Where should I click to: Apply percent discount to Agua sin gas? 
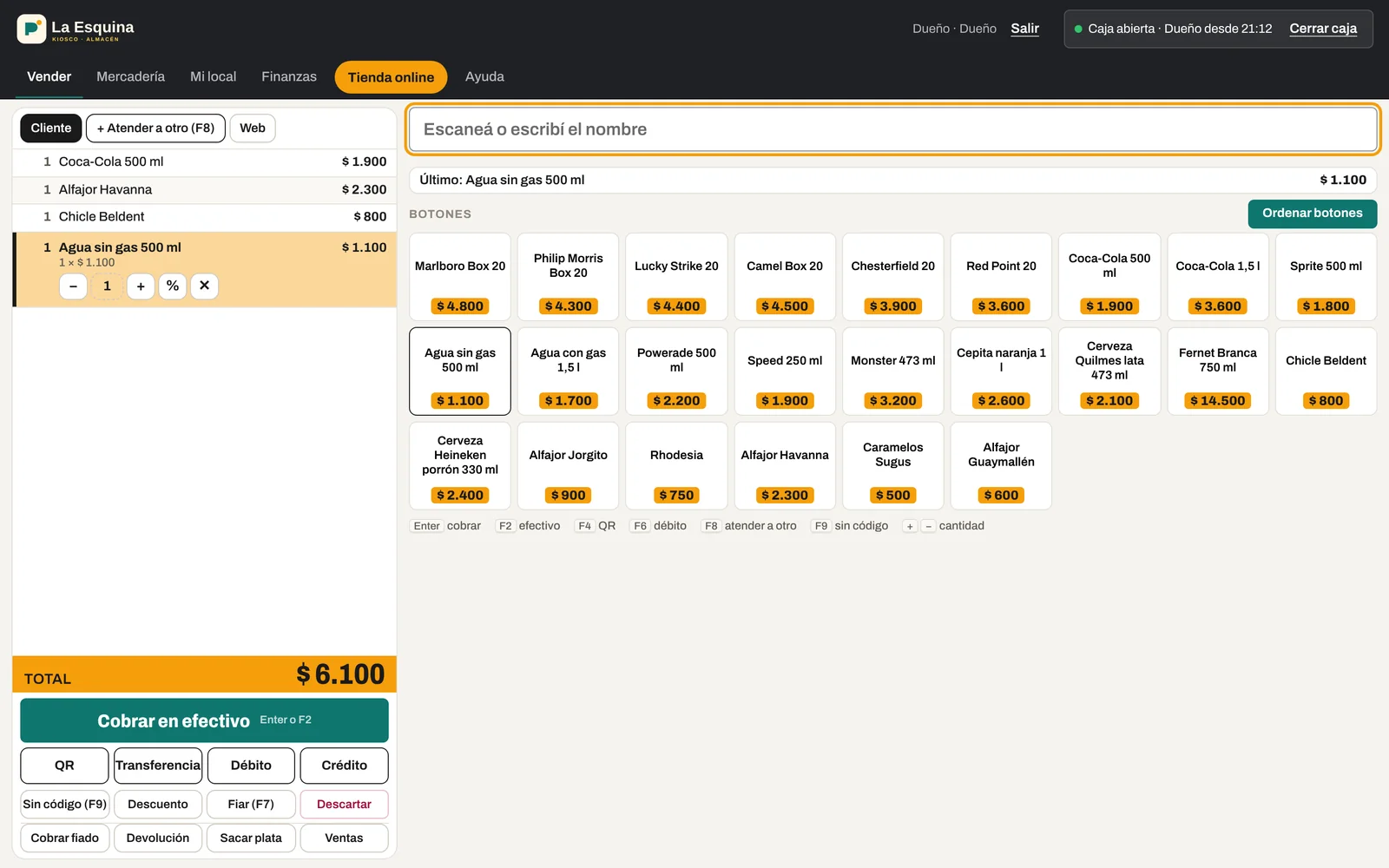click(173, 286)
